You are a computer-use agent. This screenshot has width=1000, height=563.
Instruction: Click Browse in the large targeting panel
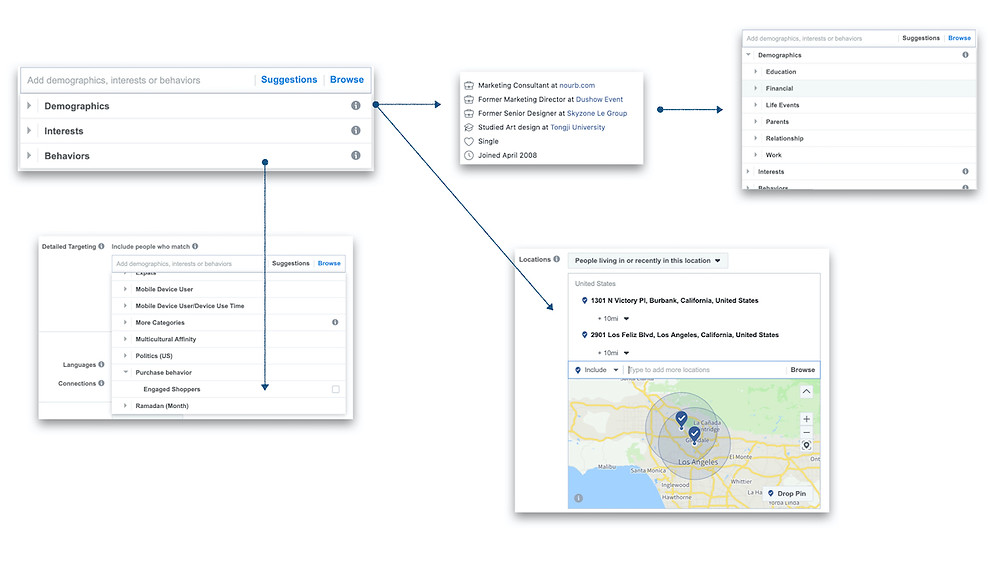[347, 80]
